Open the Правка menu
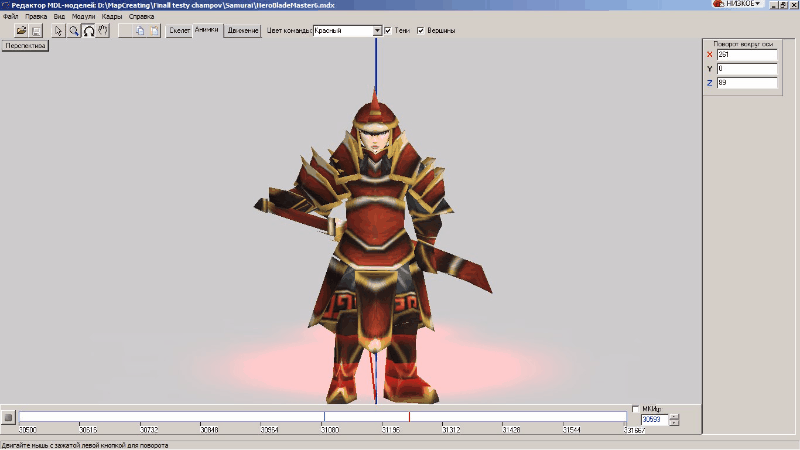 coord(36,16)
